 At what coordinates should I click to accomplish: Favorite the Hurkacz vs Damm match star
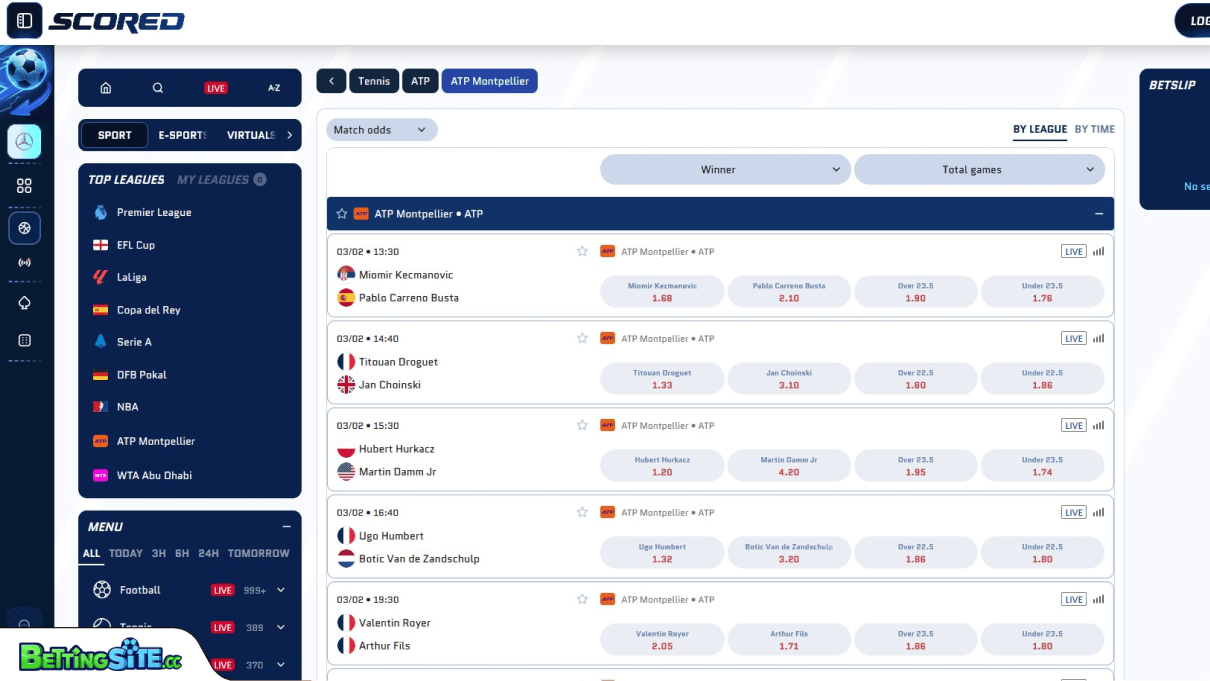582,425
